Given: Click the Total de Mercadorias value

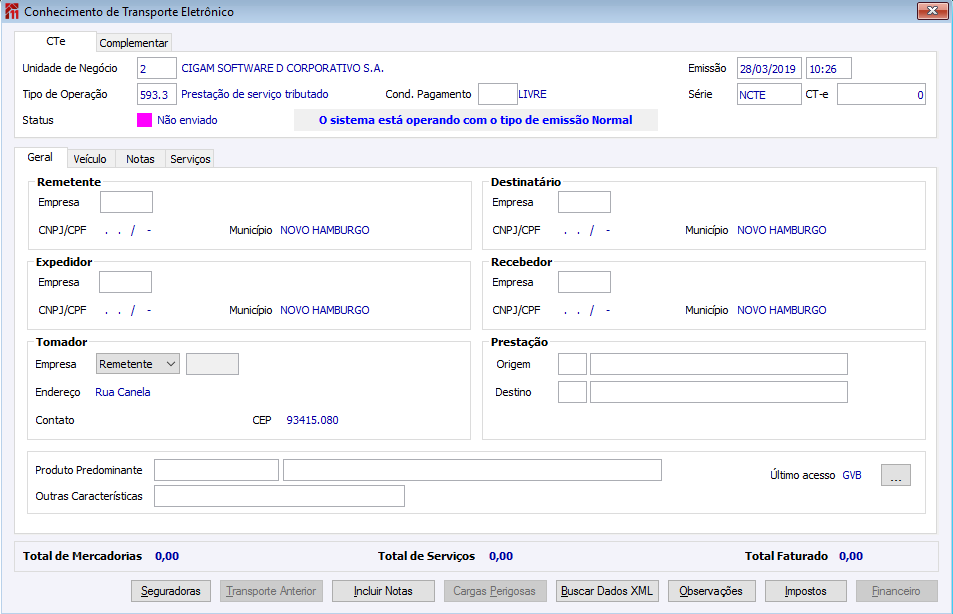Looking at the screenshot, I should point(167,556).
